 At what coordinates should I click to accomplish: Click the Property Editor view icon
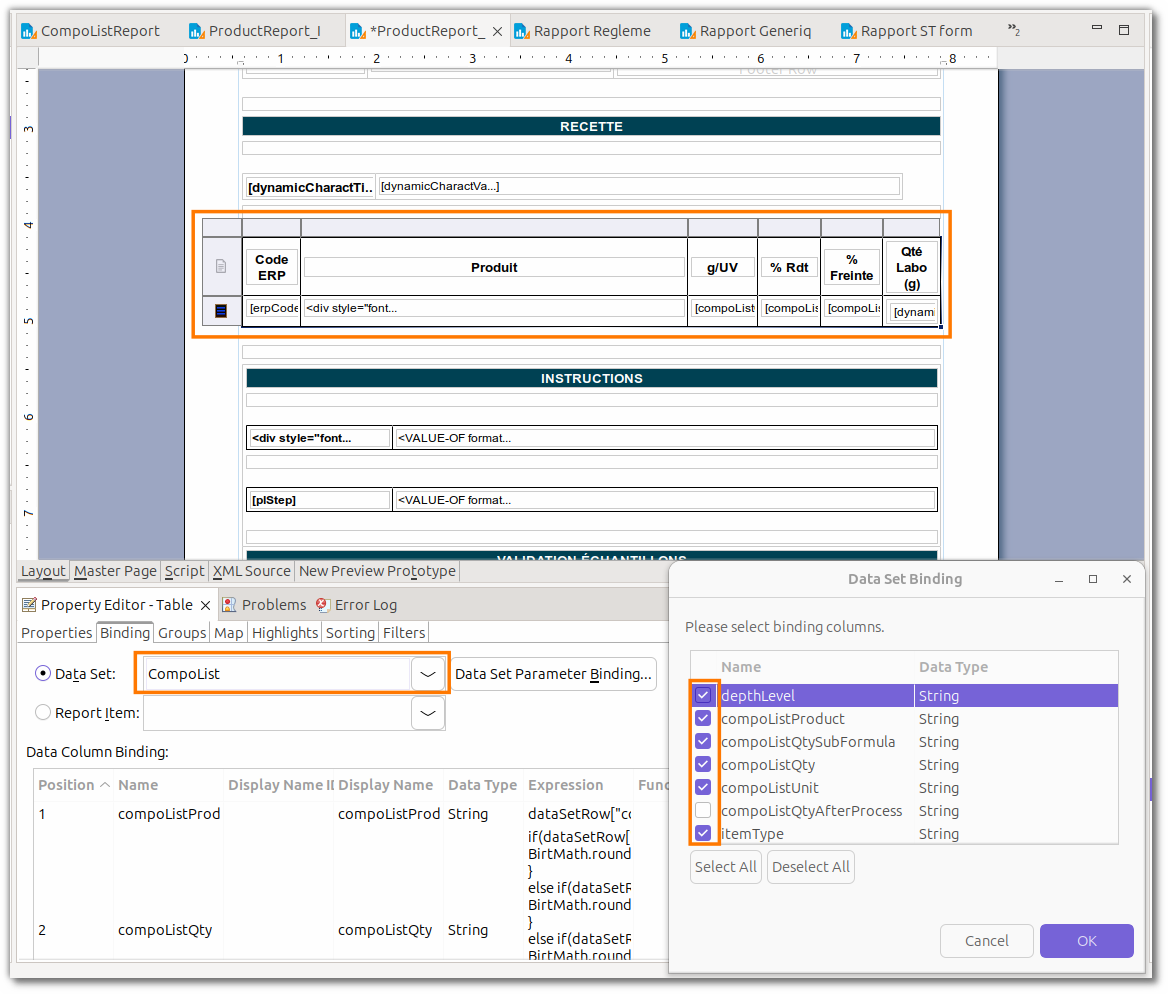pos(29,605)
